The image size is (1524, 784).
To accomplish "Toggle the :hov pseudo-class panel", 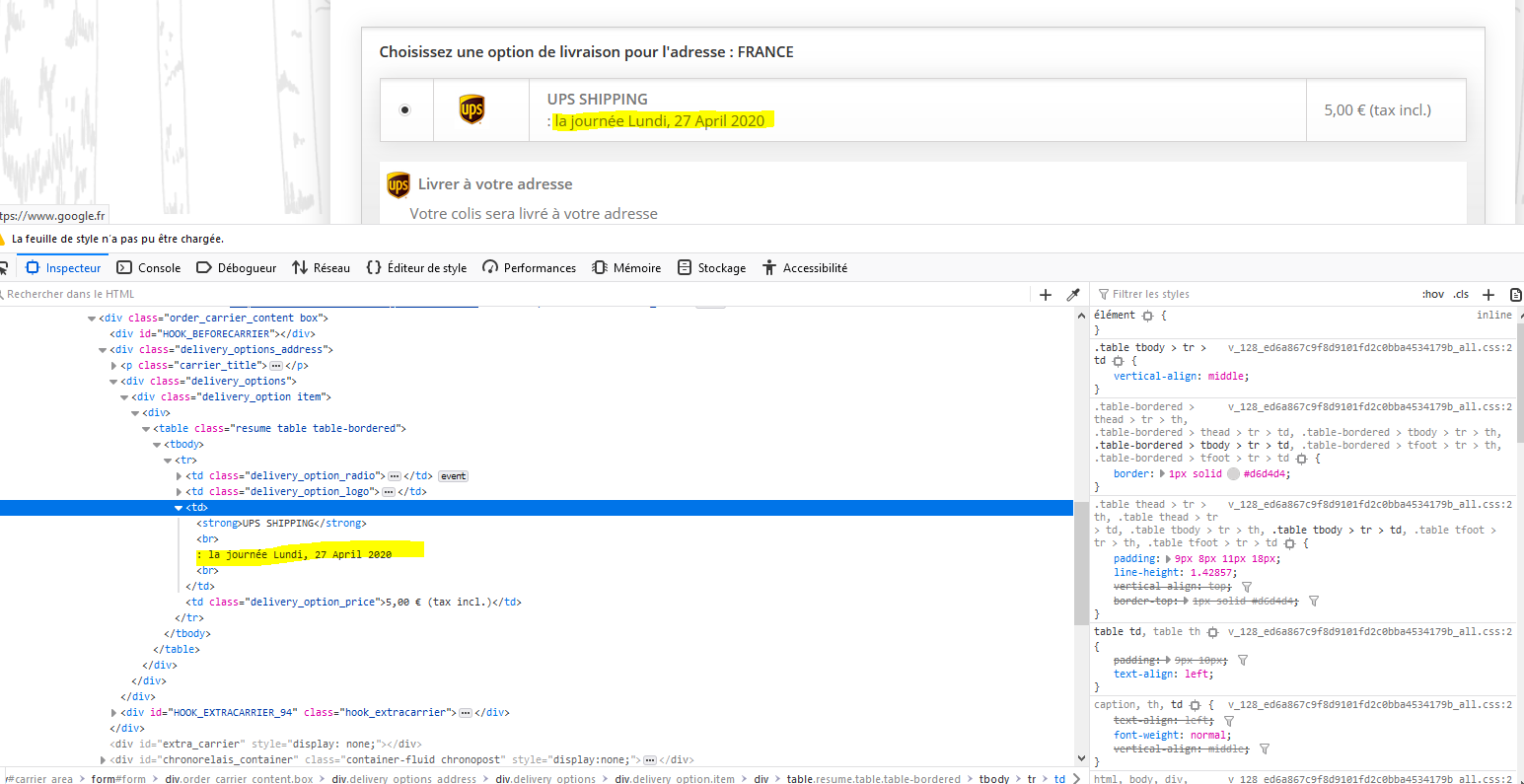I will tap(1432, 294).
